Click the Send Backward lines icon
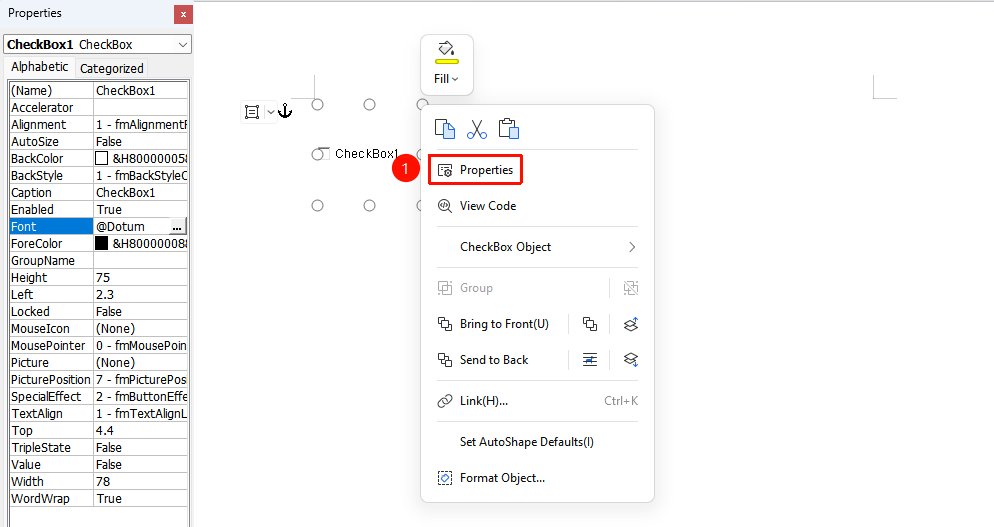 point(590,360)
